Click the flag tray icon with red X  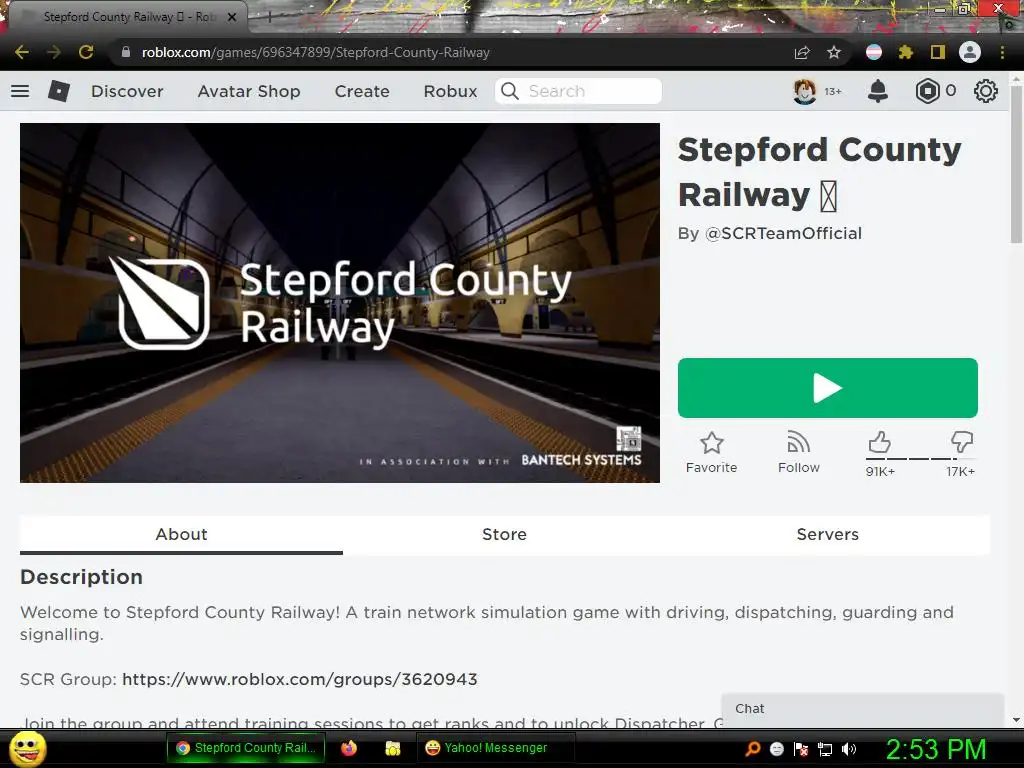click(x=801, y=749)
